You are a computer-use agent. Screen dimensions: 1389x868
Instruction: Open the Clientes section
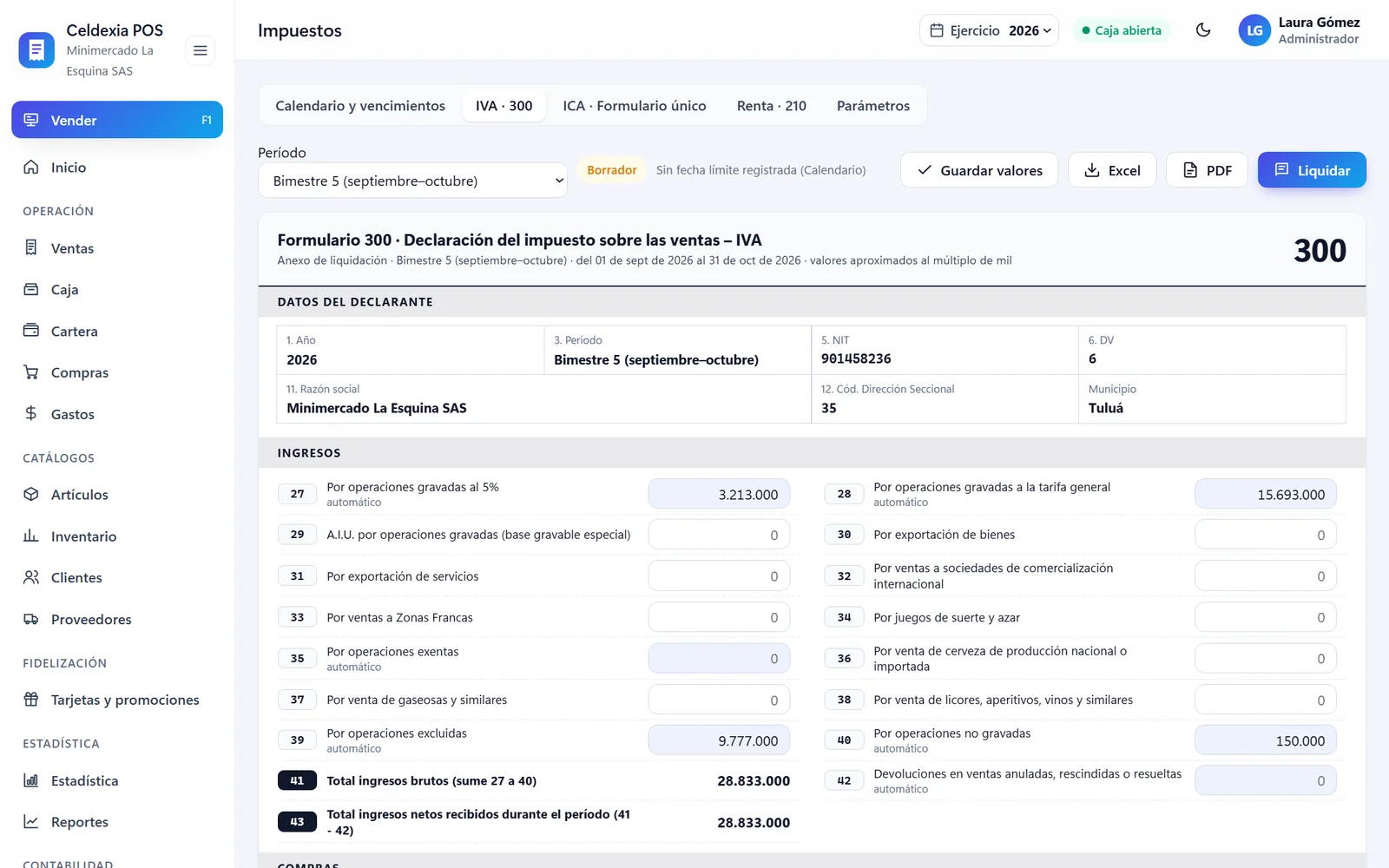click(x=117, y=578)
